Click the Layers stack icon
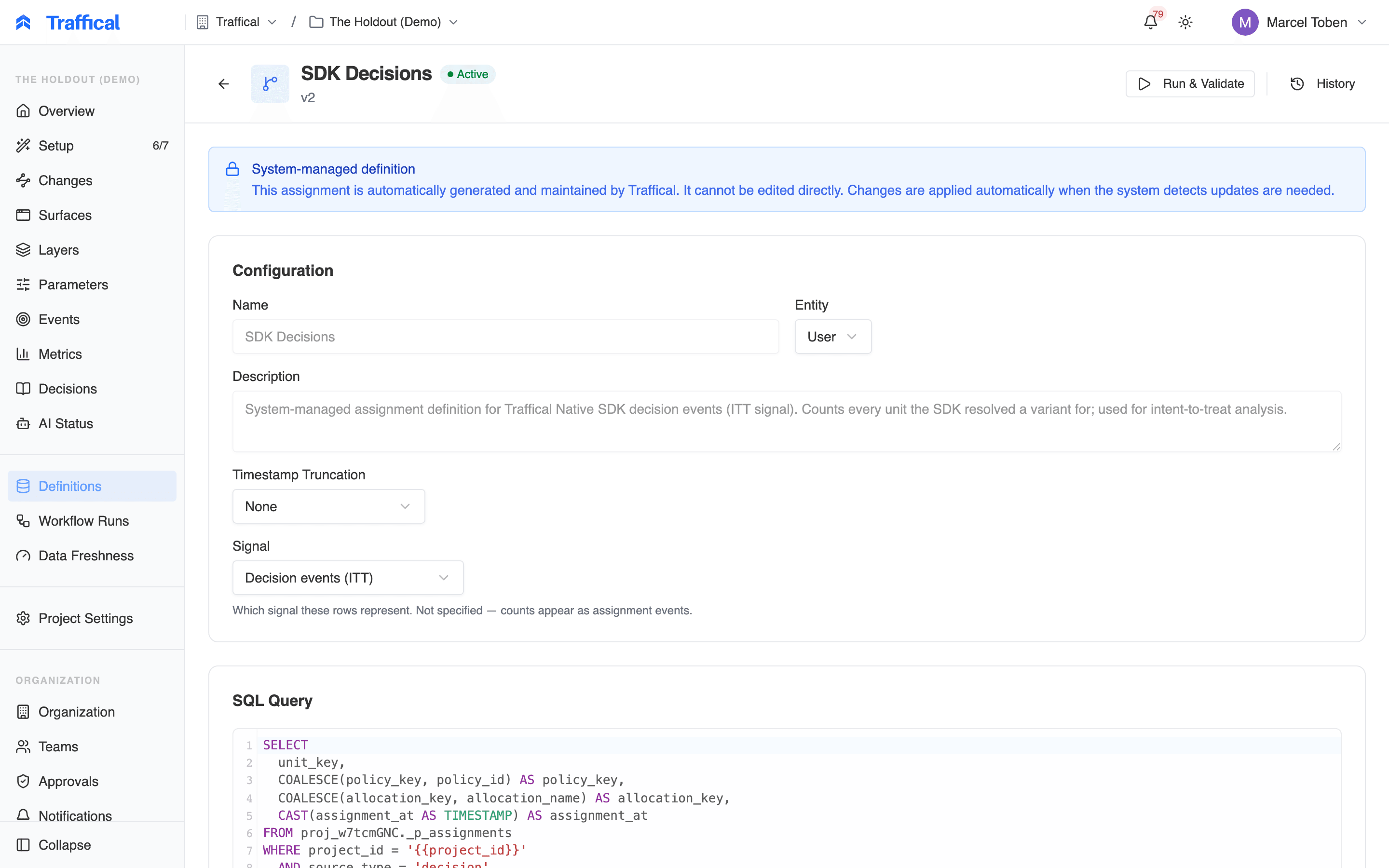Image resolution: width=1389 pixels, height=868 pixels. tap(23, 250)
